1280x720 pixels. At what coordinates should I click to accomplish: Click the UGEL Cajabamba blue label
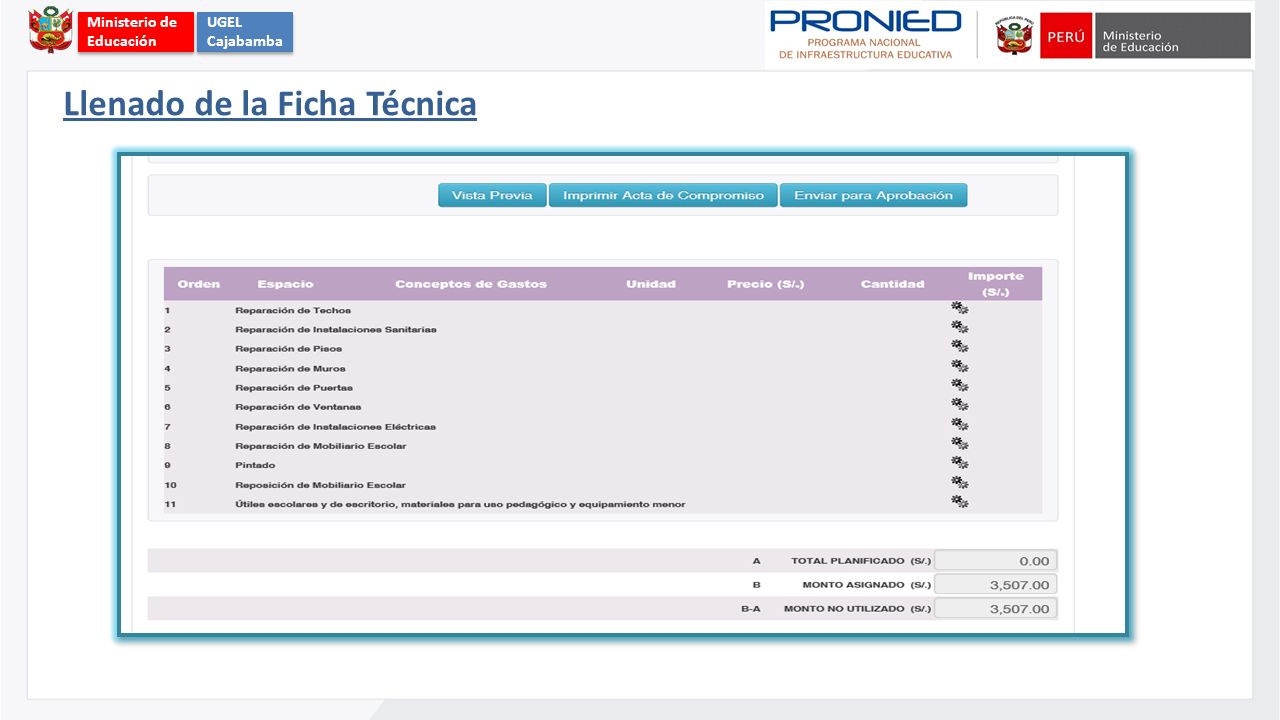(x=245, y=32)
